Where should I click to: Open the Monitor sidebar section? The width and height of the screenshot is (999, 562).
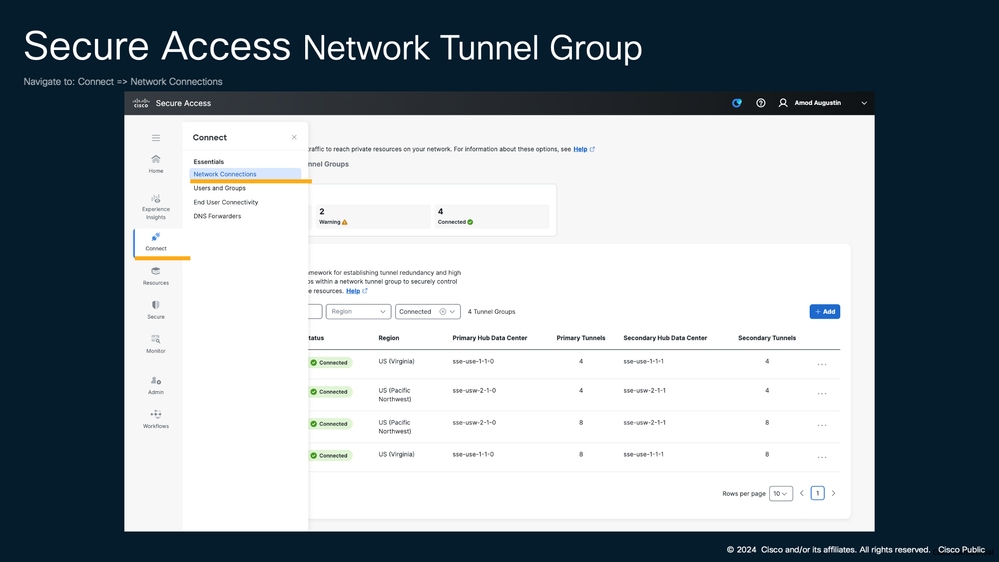(155, 344)
